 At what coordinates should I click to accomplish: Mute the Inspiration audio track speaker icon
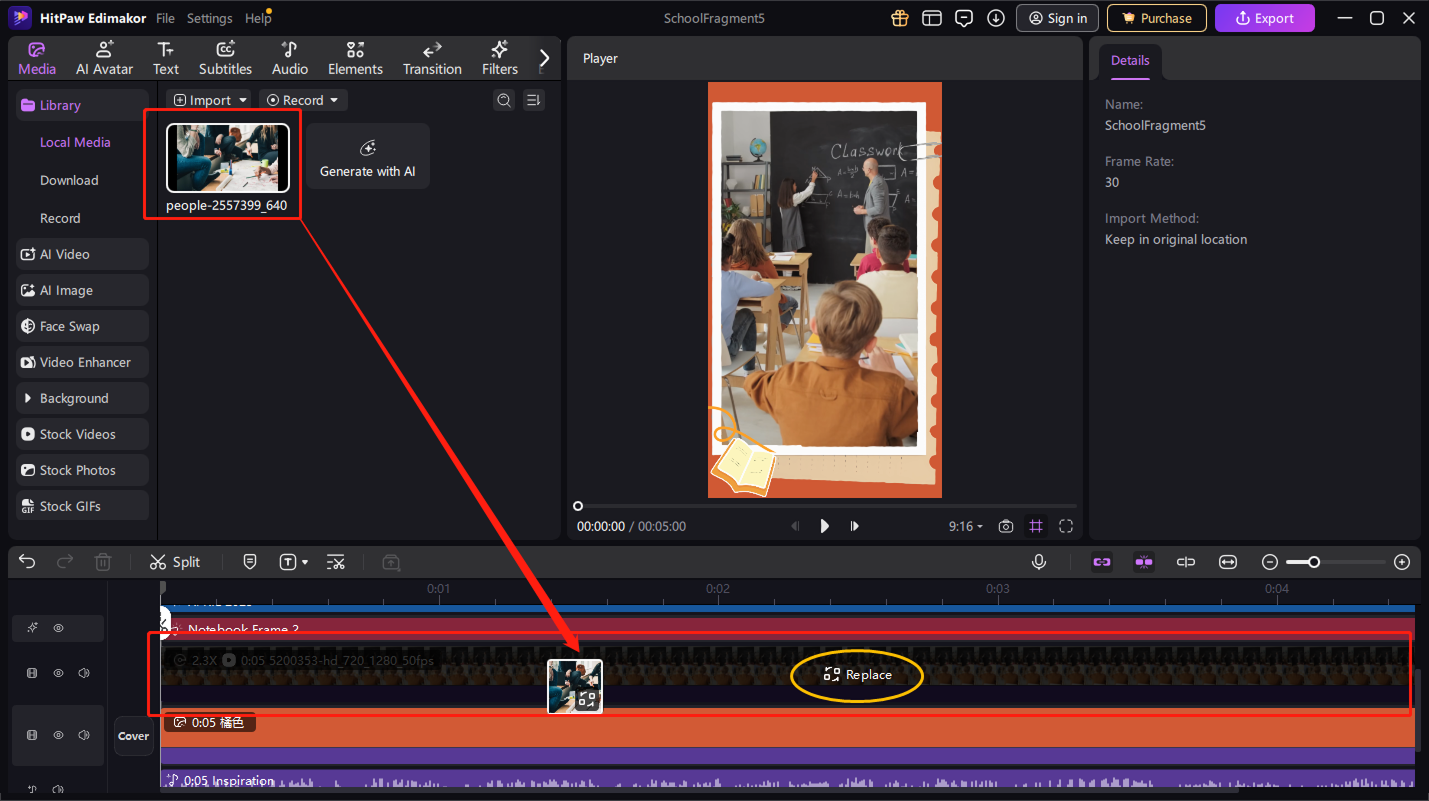click(x=56, y=788)
